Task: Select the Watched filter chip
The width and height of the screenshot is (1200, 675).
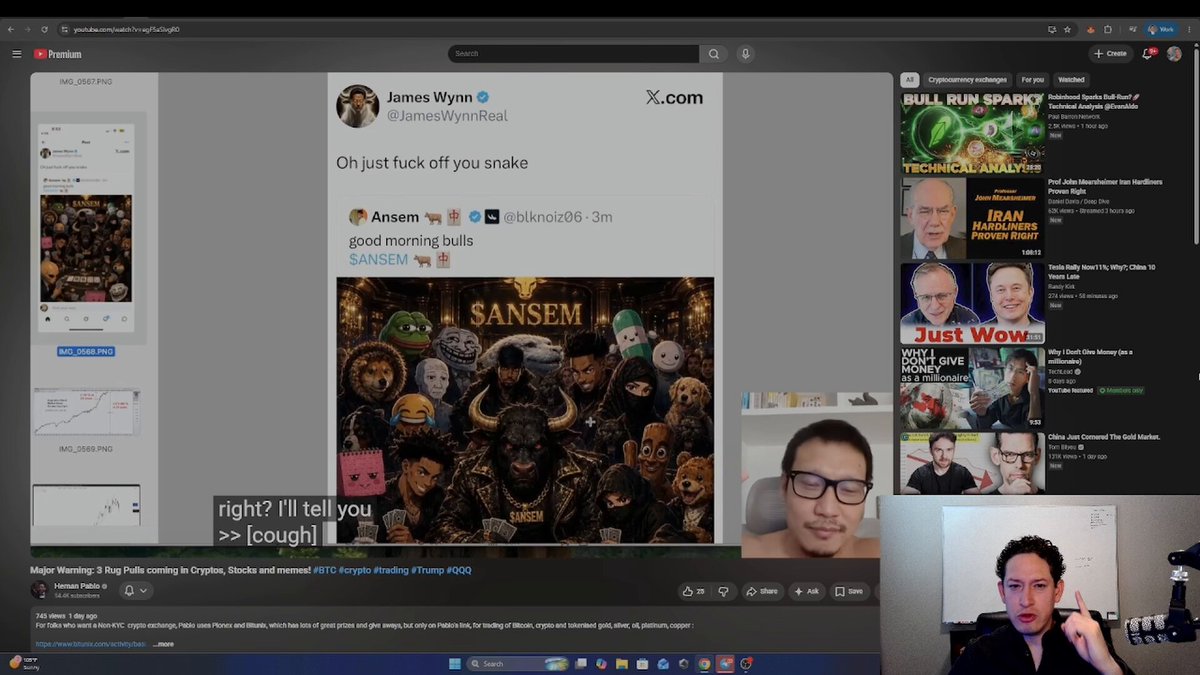Action: coord(1071,80)
